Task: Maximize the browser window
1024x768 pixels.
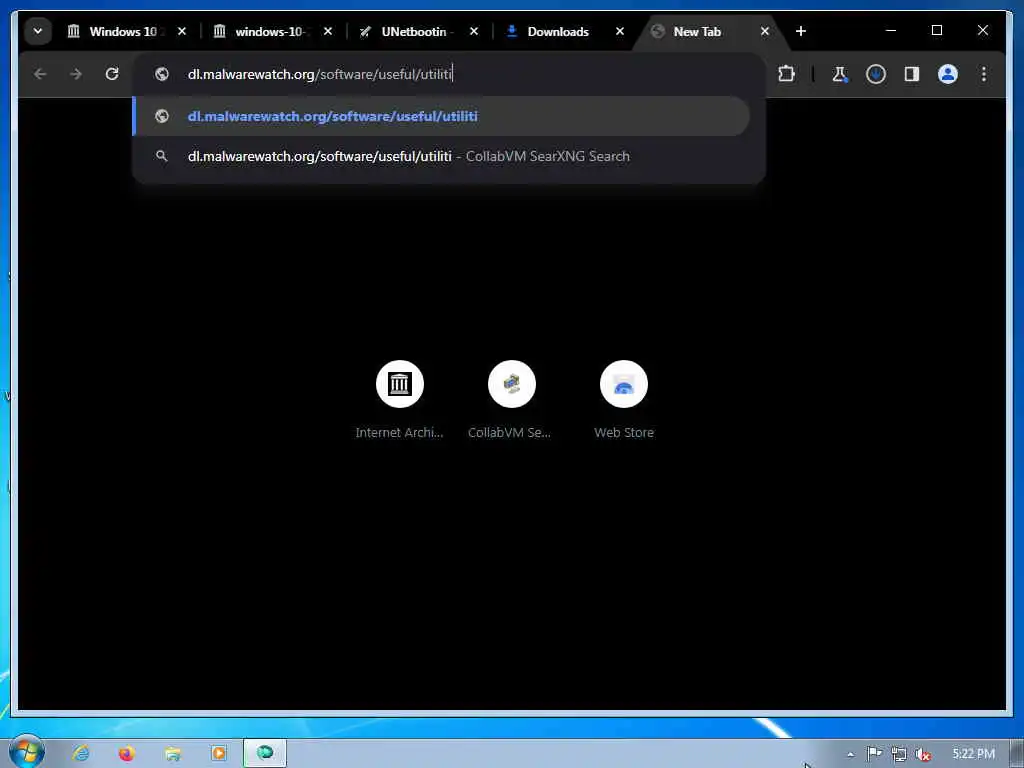Action: [x=936, y=31]
